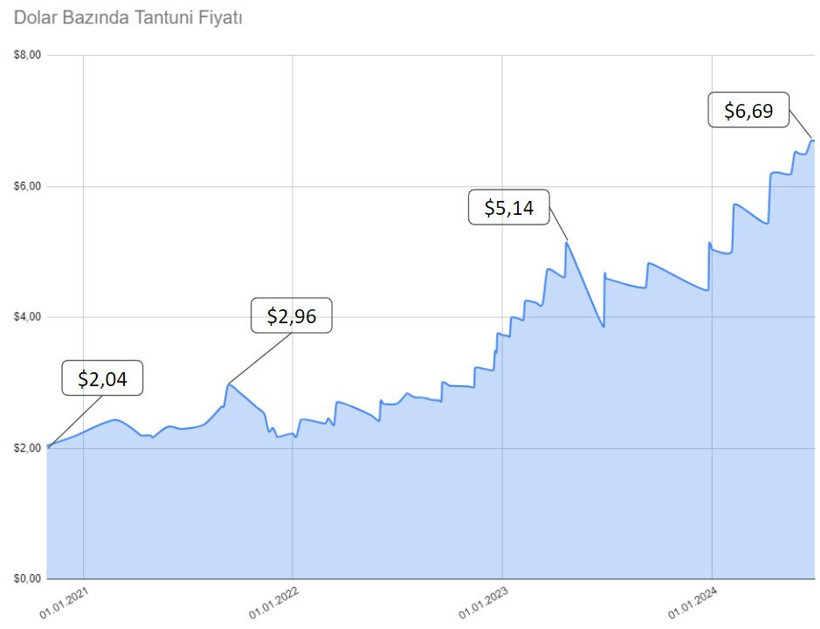Click the $6,00 y-axis label

tap(27, 187)
